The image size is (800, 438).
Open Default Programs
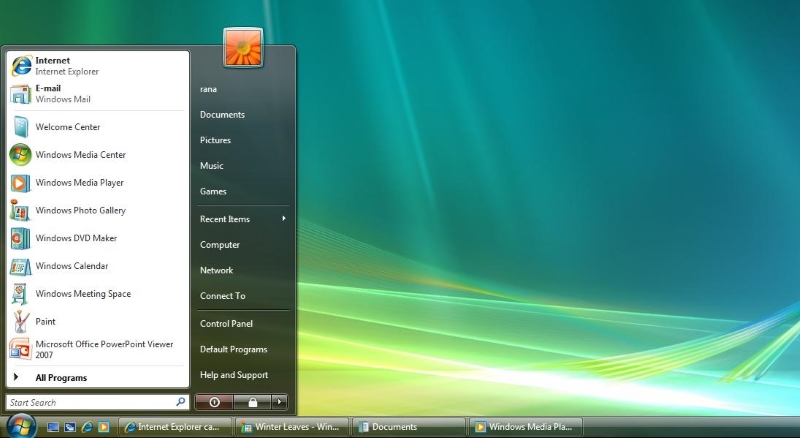234,350
